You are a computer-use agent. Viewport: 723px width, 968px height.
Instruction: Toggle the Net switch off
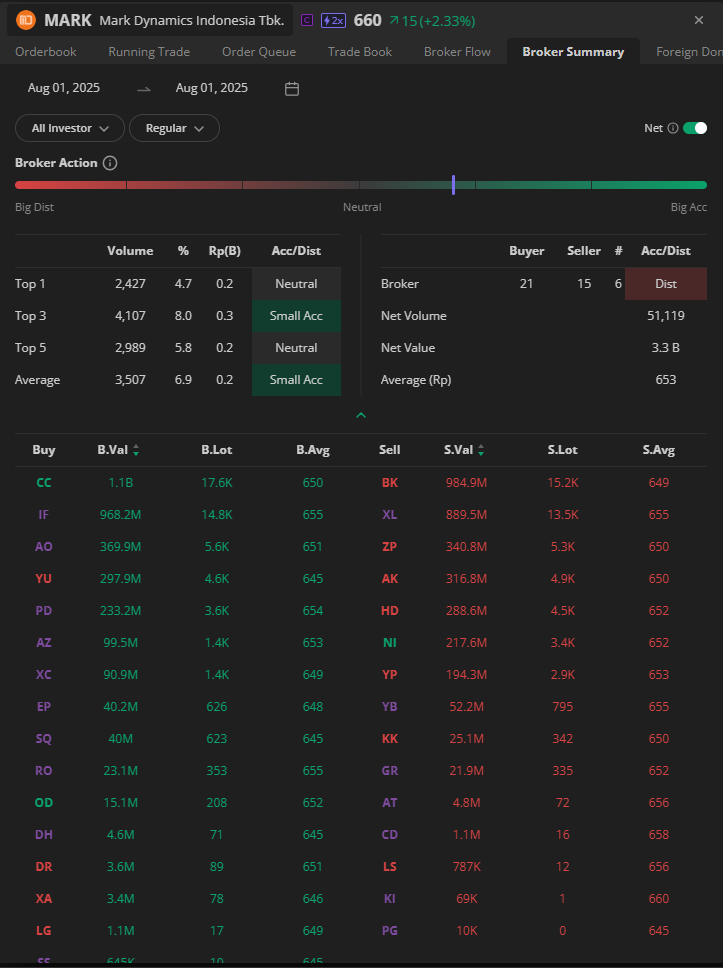pyautogui.click(x=695, y=128)
